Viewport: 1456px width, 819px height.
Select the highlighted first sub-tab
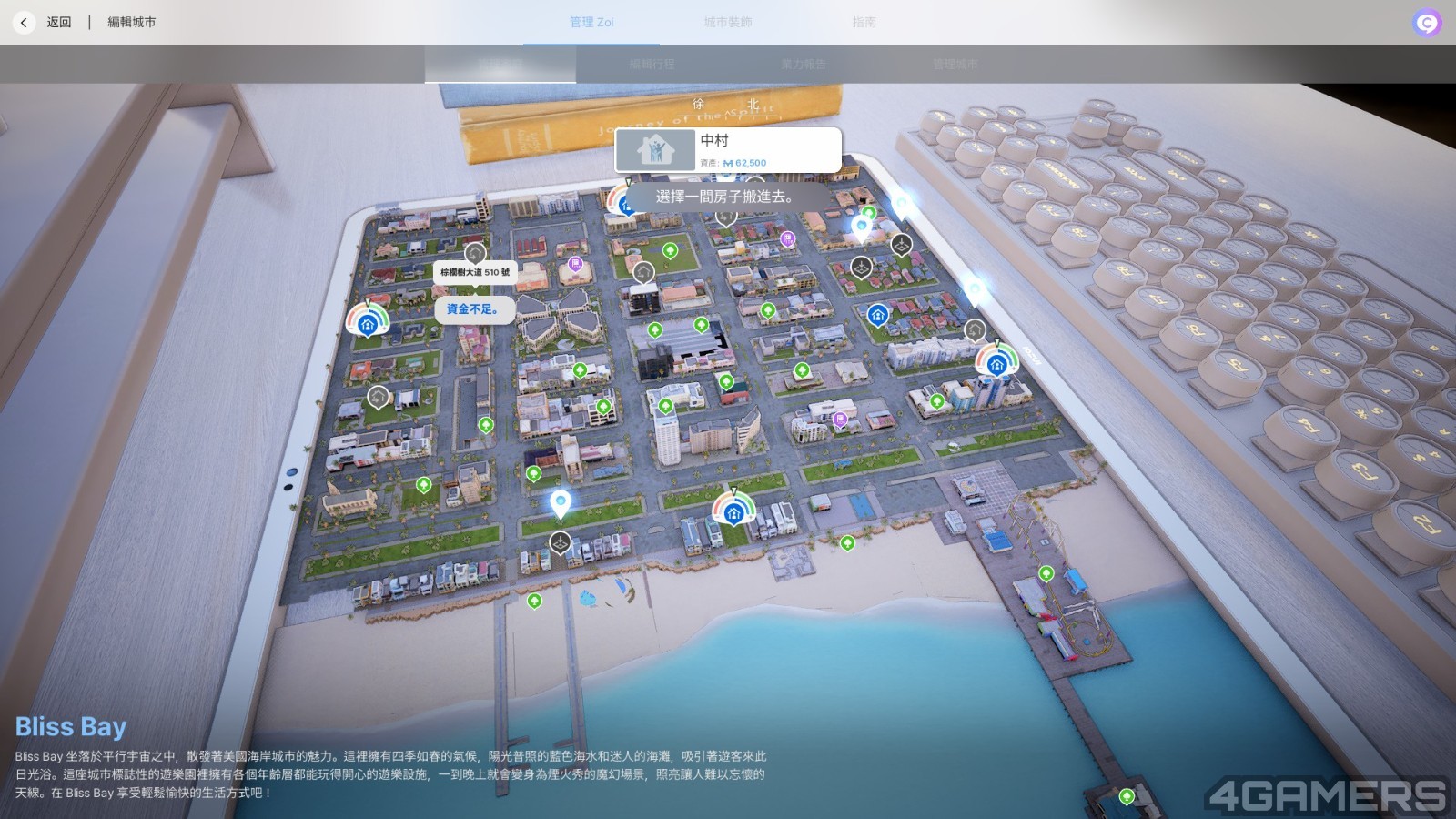click(x=500, y=64)
